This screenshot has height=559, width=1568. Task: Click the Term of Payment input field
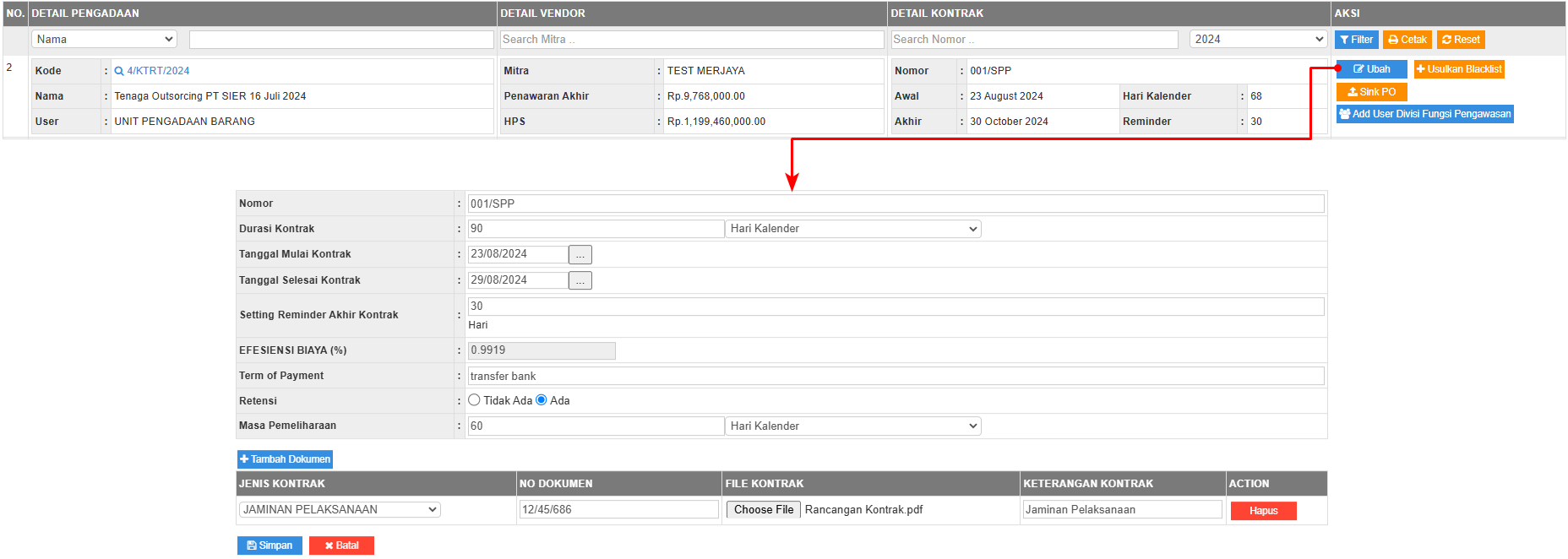pyautogui.click(x=896, y=376)
